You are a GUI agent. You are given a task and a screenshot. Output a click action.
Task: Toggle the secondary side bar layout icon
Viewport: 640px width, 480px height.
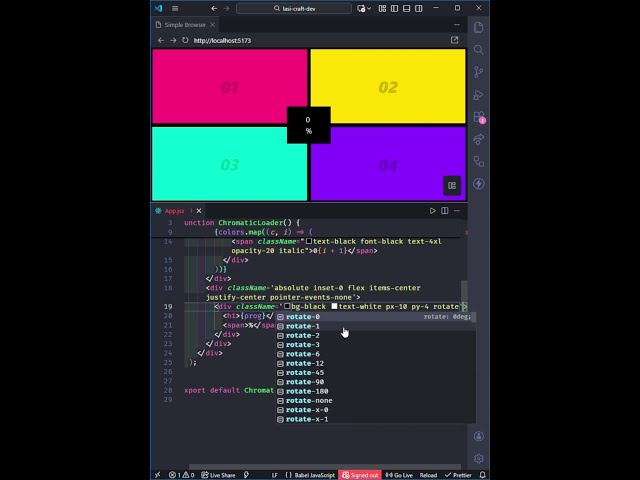point(419,8)
